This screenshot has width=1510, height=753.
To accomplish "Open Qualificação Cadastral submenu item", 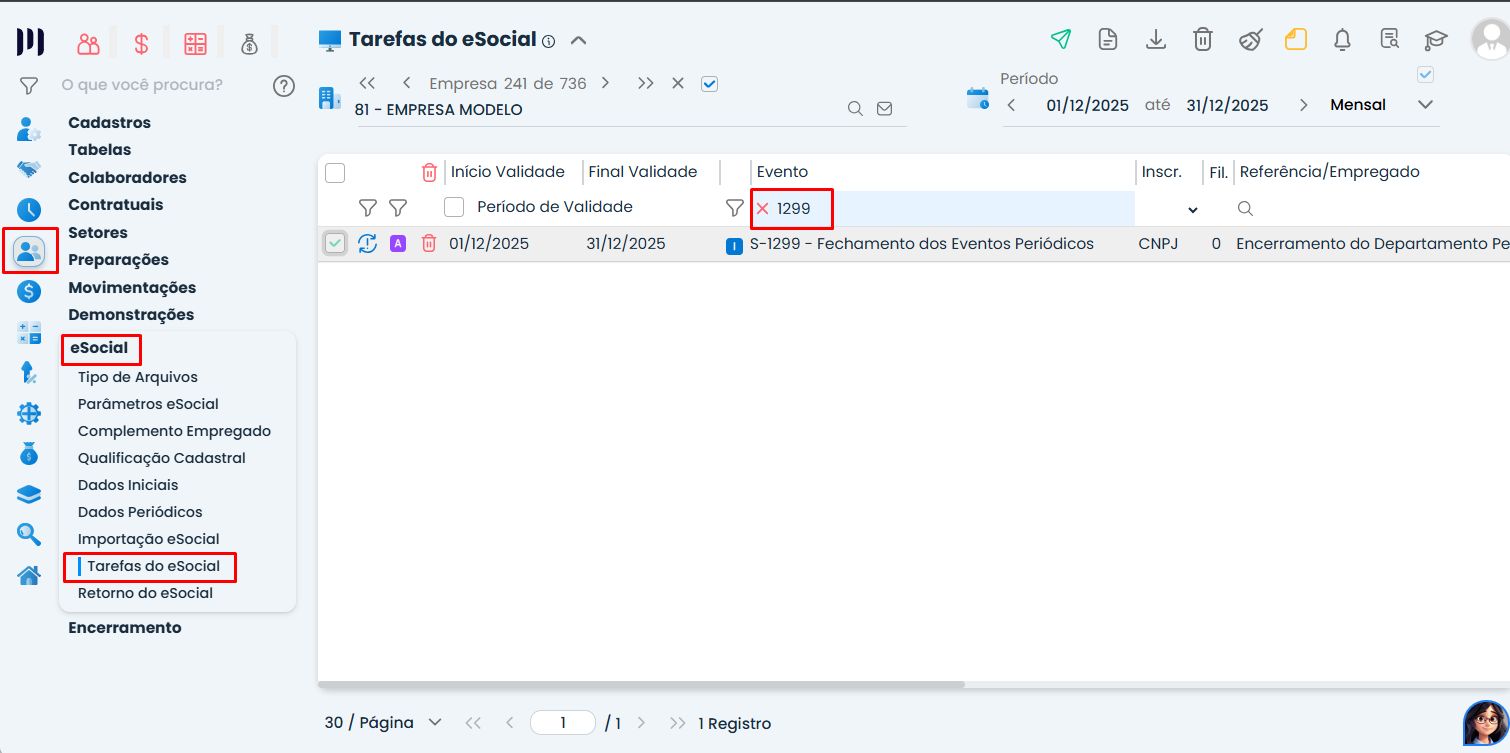I will click(x=162, y=458).
